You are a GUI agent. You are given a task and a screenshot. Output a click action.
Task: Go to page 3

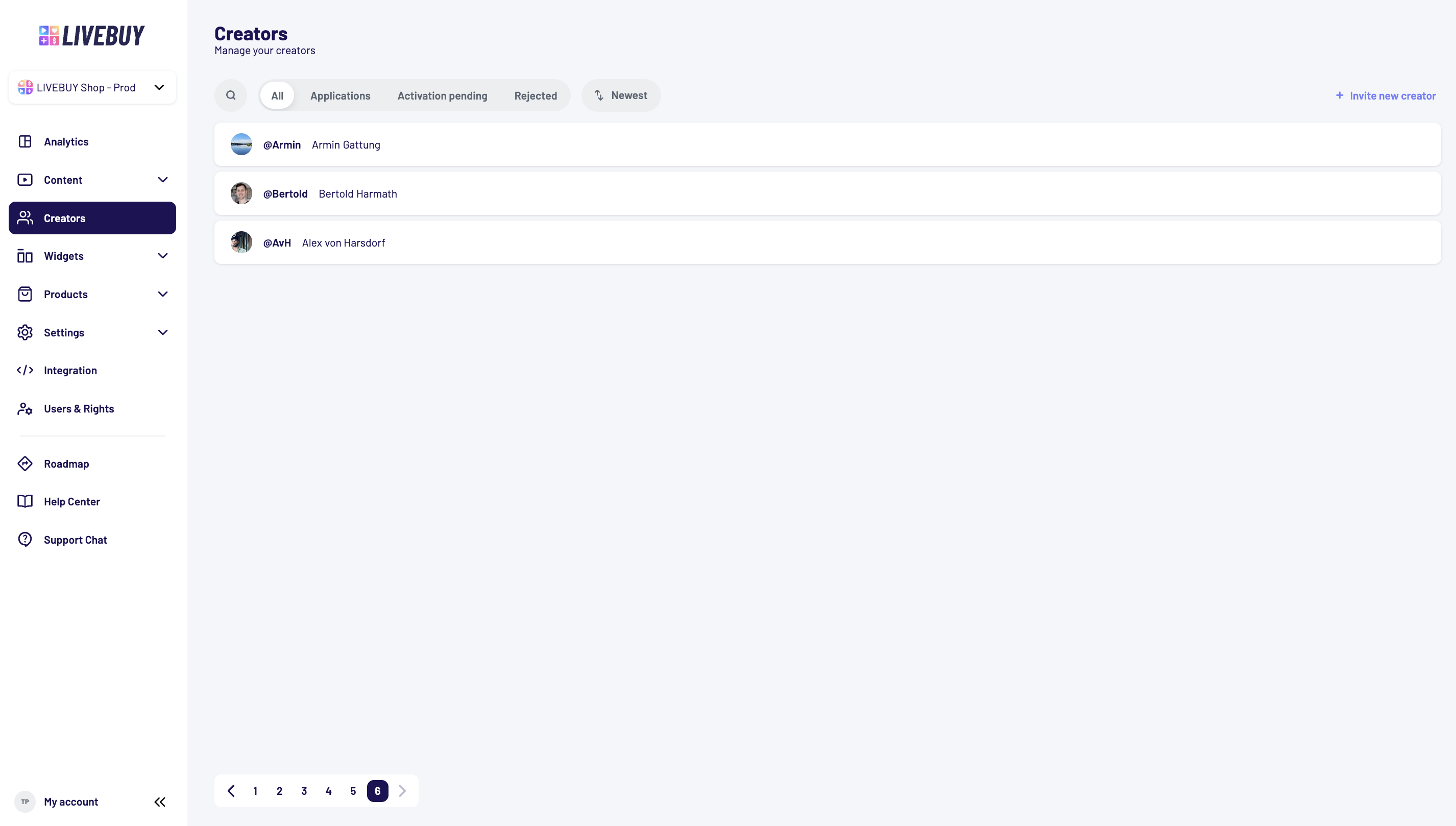coord(304,791)
